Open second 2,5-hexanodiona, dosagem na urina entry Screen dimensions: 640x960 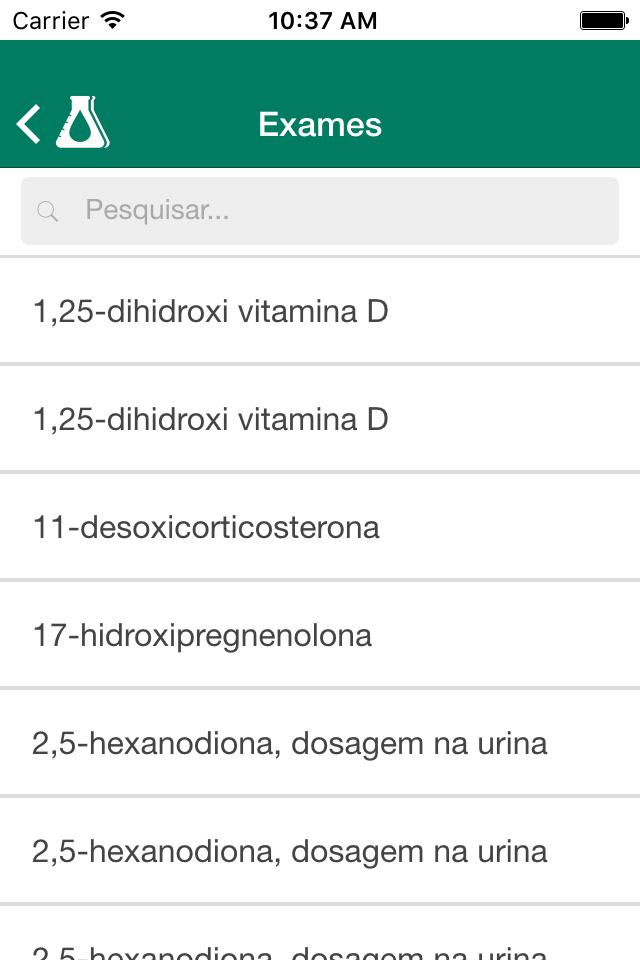coord(320,851)
